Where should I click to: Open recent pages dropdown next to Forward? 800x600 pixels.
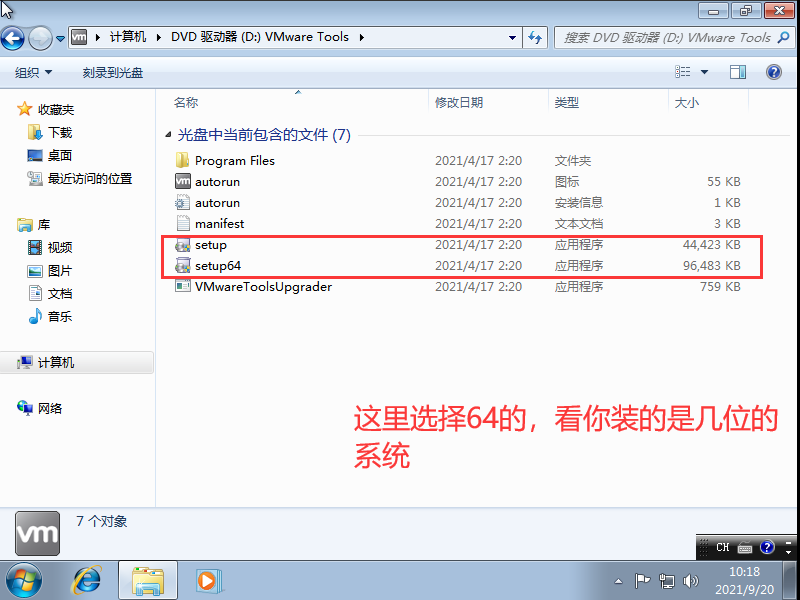(x=60, y=39)
